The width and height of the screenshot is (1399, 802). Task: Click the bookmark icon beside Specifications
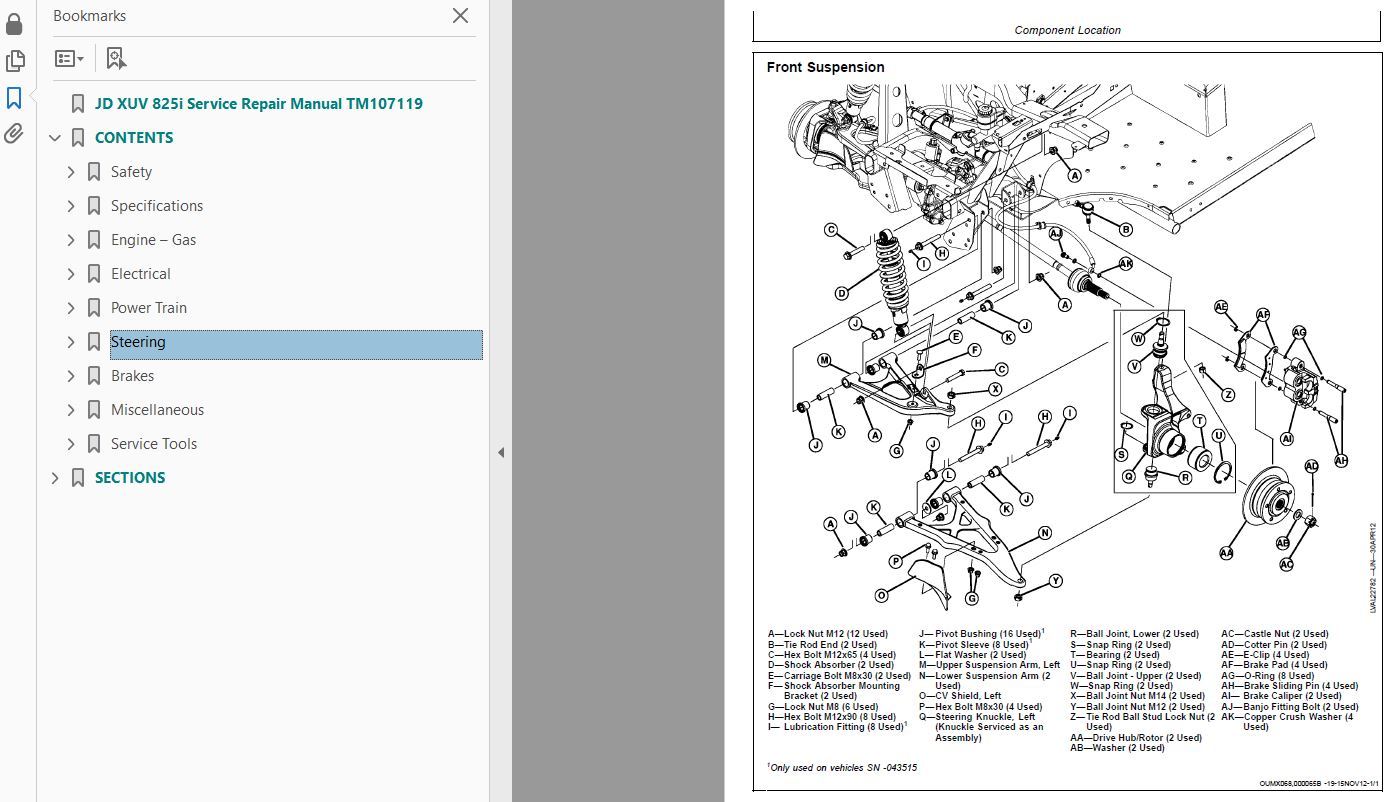click(x=94, y=206)
